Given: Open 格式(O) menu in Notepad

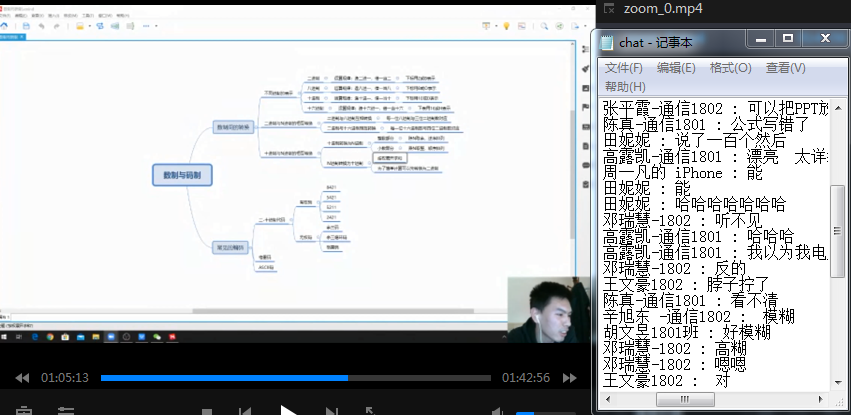Looking at the screenshot, I should [731, 68].
